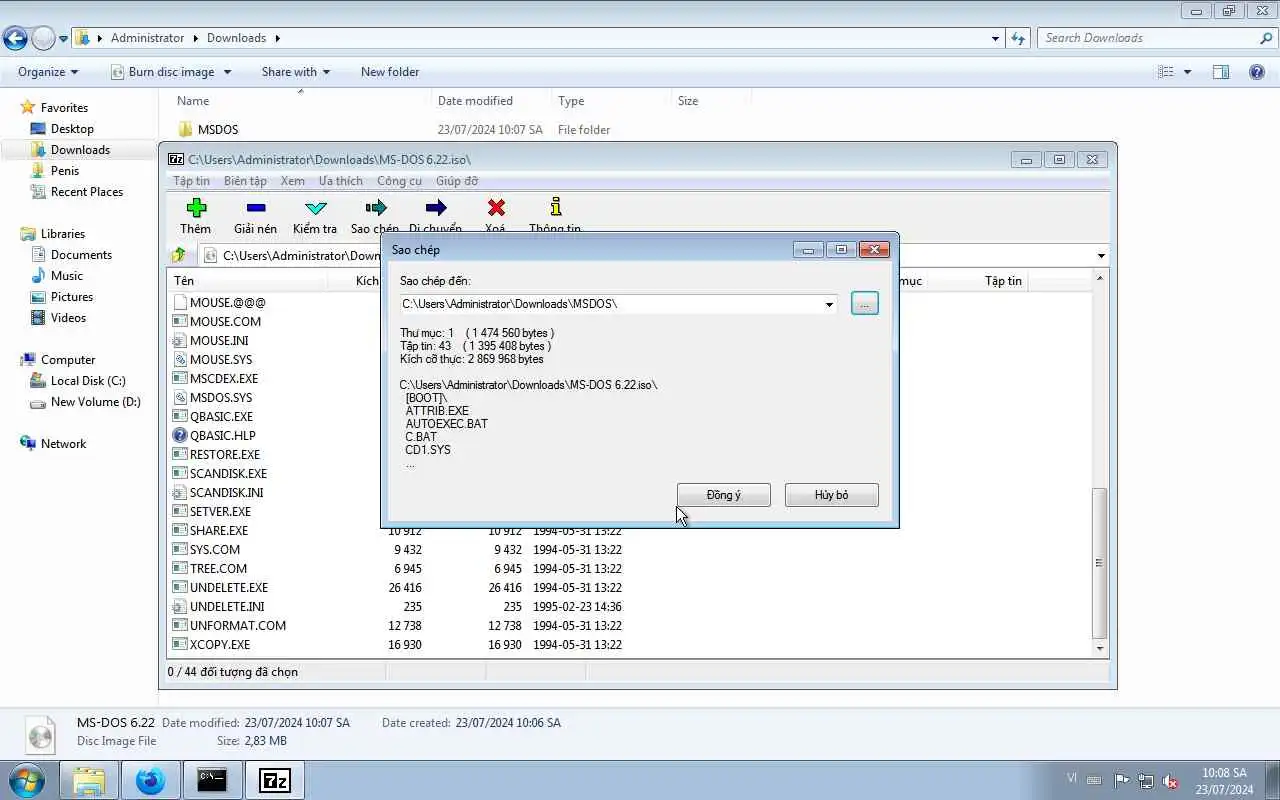Click the volume icon in system tray
This screenshot has height=800, width=1280.
click(1169, 781)
